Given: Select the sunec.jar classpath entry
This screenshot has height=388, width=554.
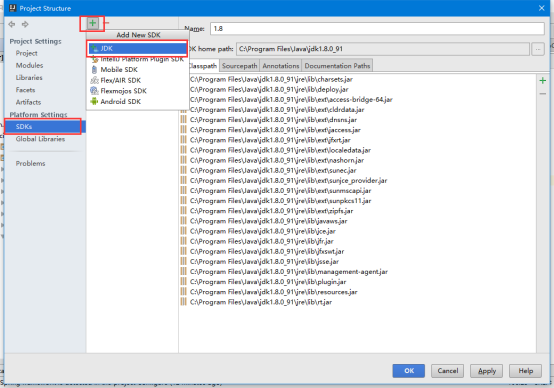Looking at the screenshot, I should click(273, 170).
